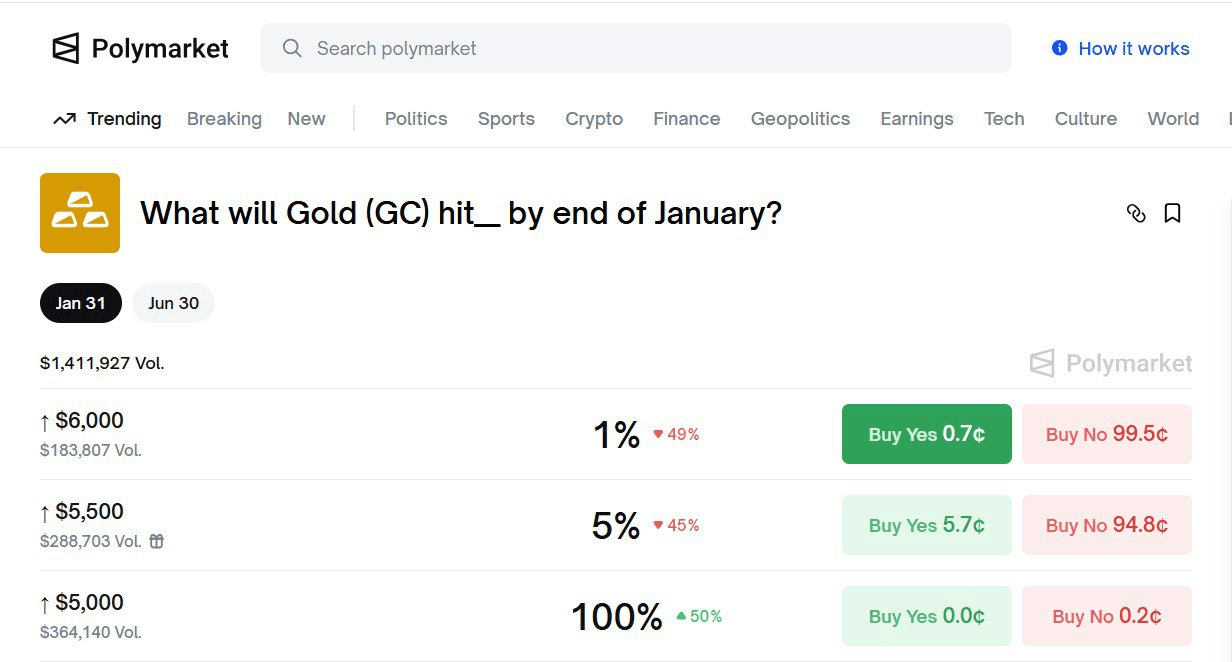Click Buy Yes 0.7¢ for $6,000
The image size is (1232, 662).
pyautogui.click(x=926, y=434)
